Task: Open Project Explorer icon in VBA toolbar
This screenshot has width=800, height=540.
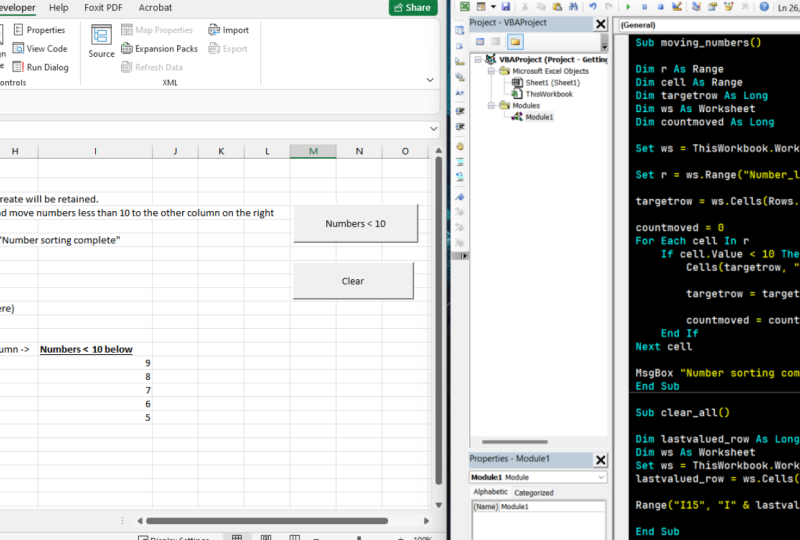Action: click(x=696, y=7)
